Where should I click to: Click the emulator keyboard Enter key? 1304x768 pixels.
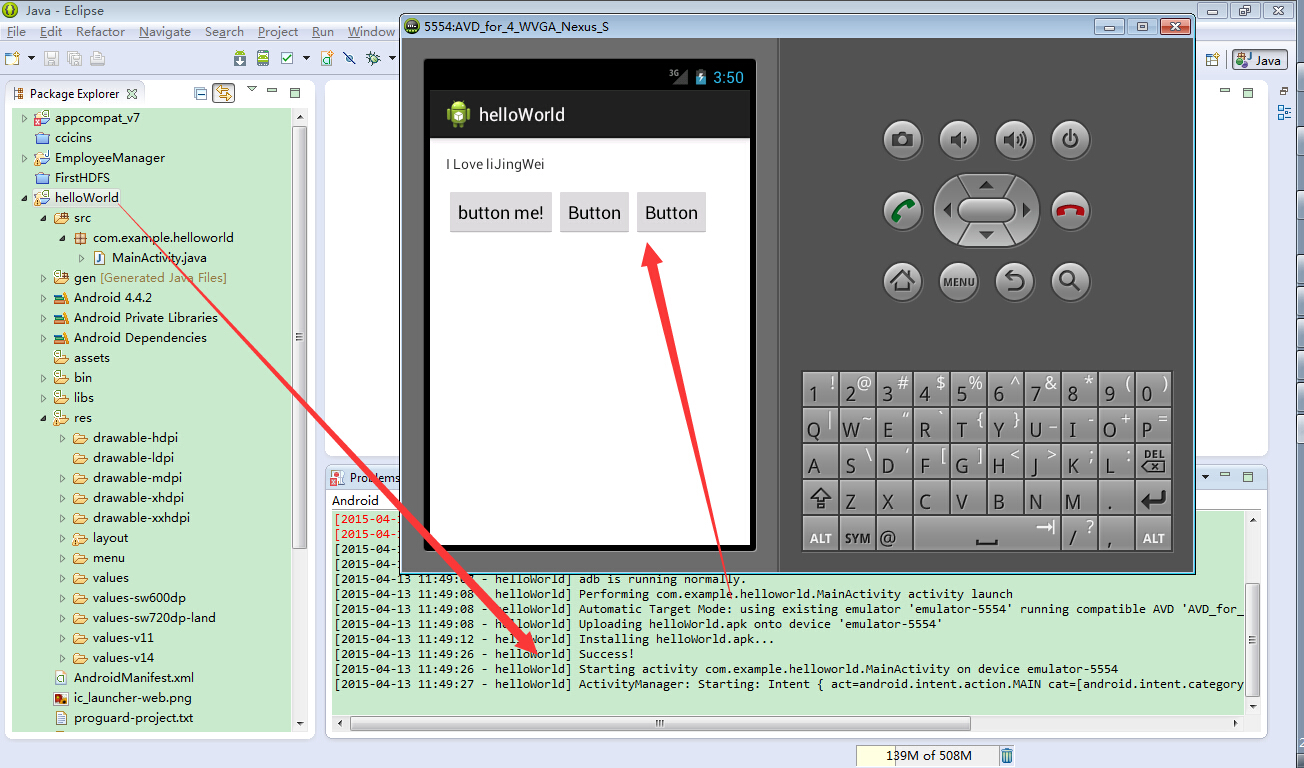pos(1153,498)
